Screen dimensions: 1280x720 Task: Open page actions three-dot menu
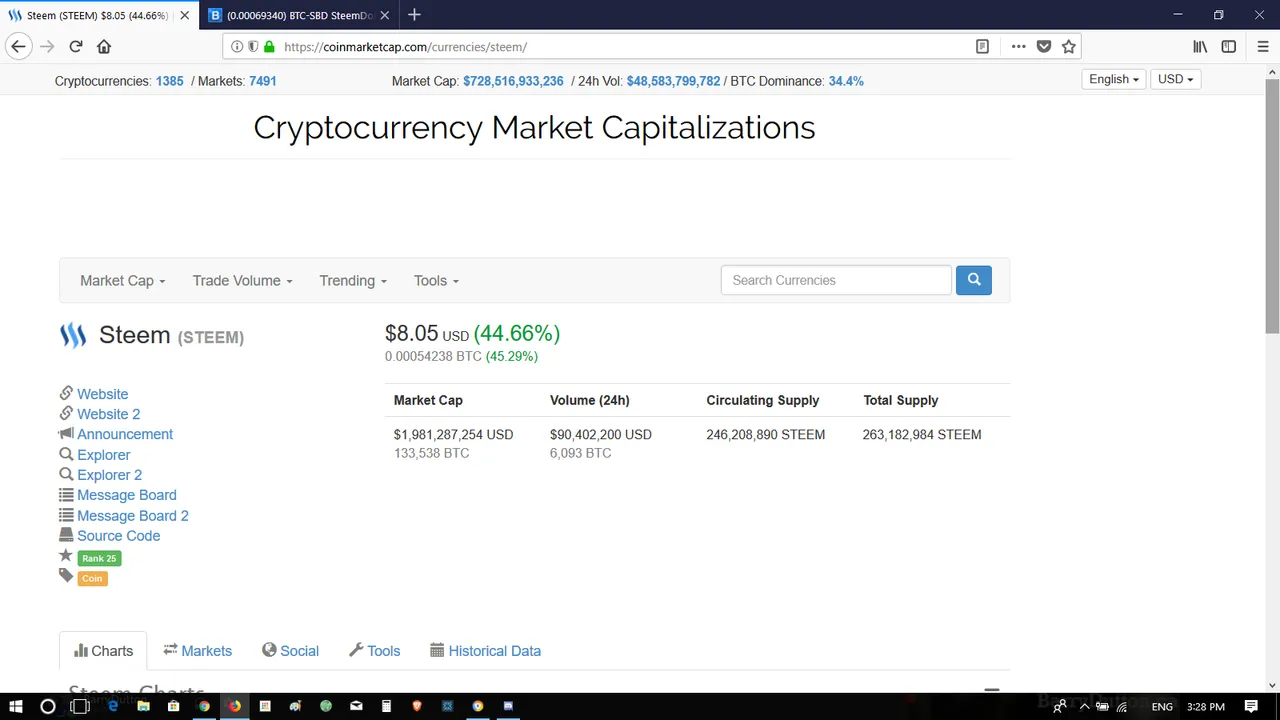(x=1018, y=46)
